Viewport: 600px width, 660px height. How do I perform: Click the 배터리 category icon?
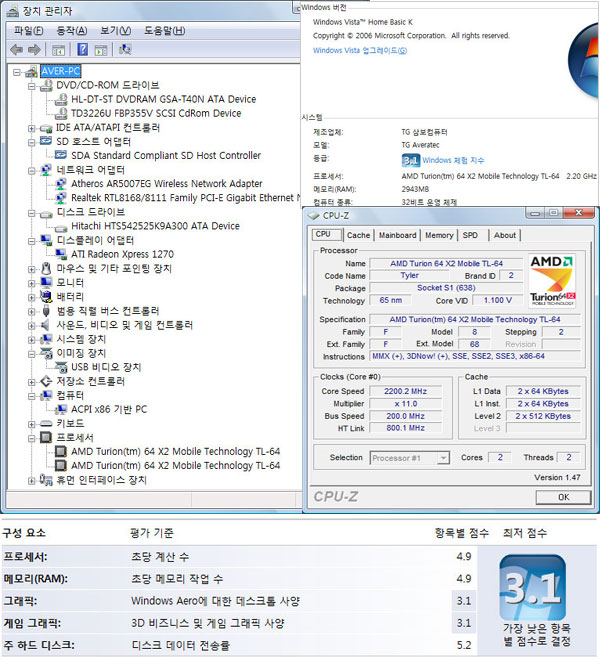[x=46, y=297]
